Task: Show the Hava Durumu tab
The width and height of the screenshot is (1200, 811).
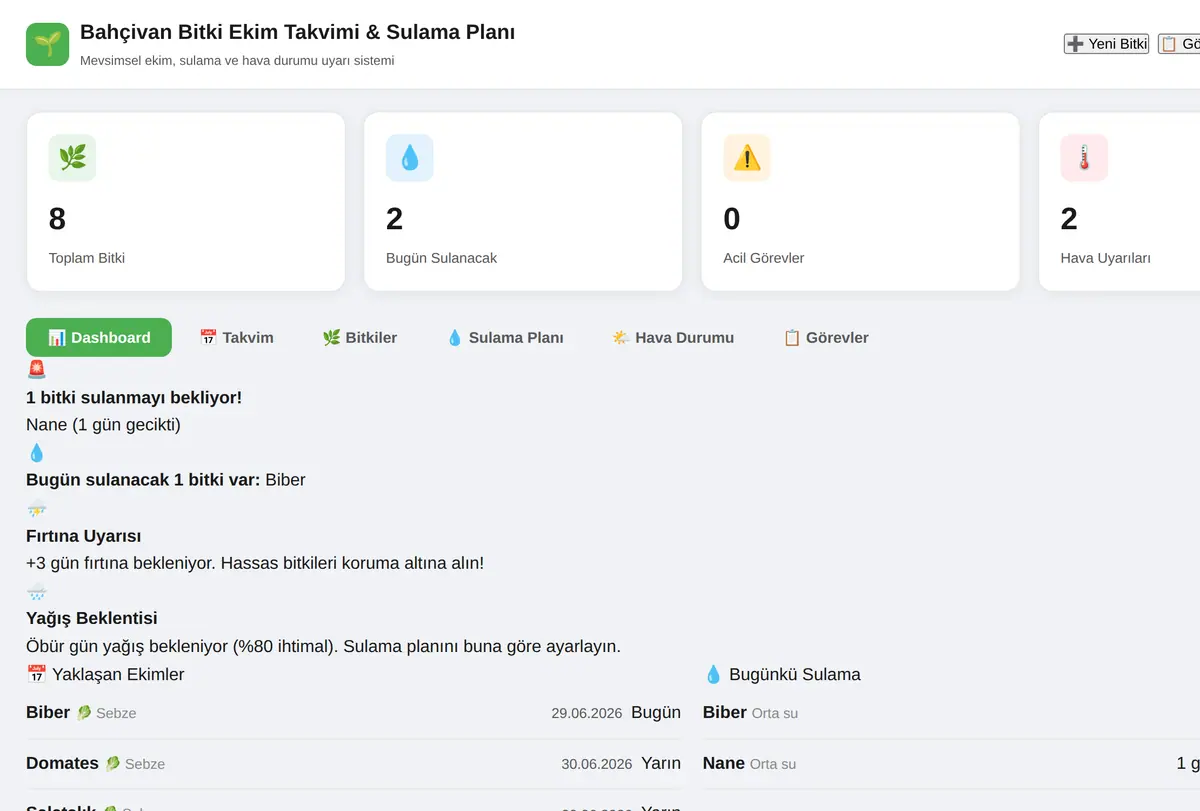Action: point(673,337)
